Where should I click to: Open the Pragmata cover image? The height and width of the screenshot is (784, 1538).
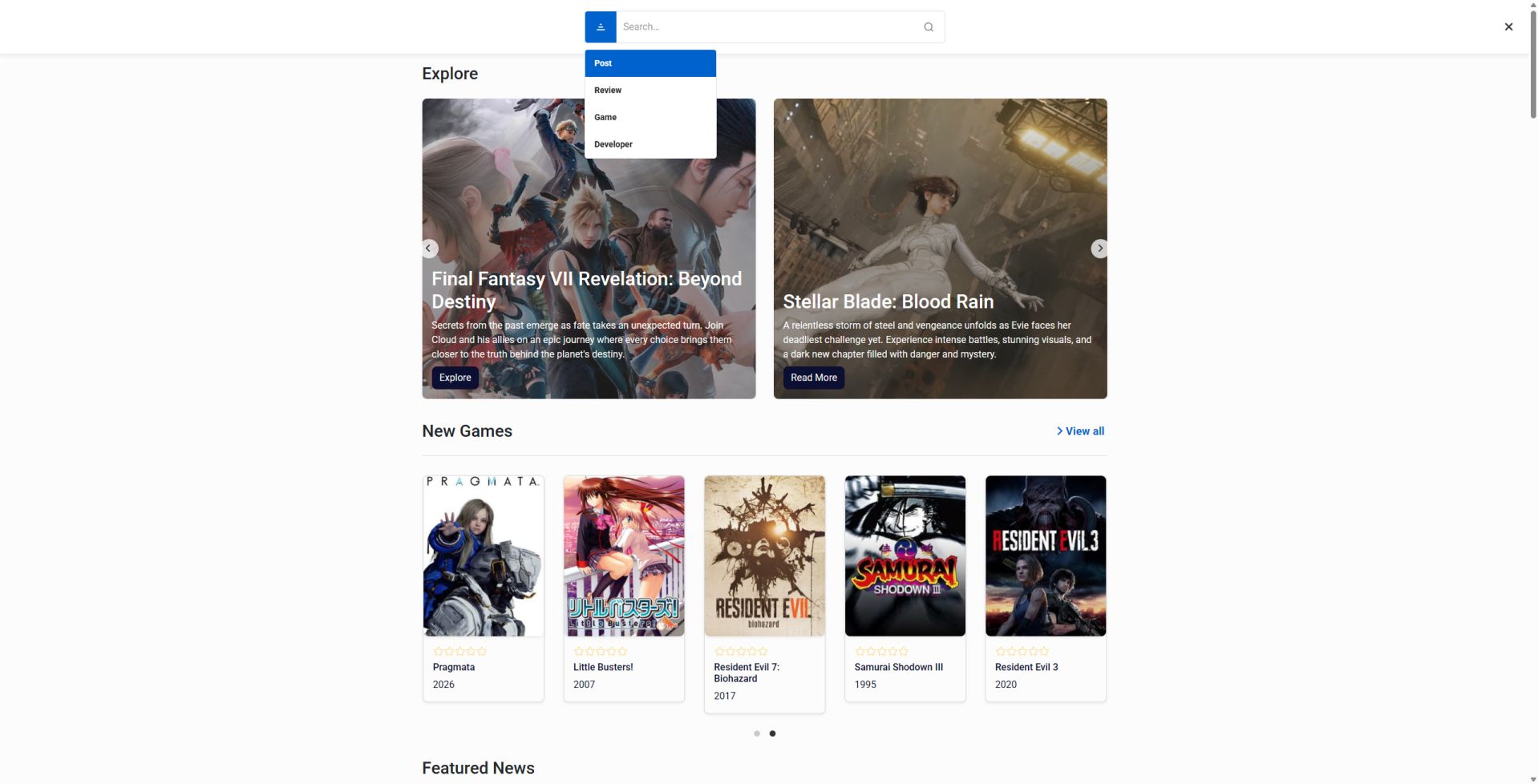(x=484, y=556)
